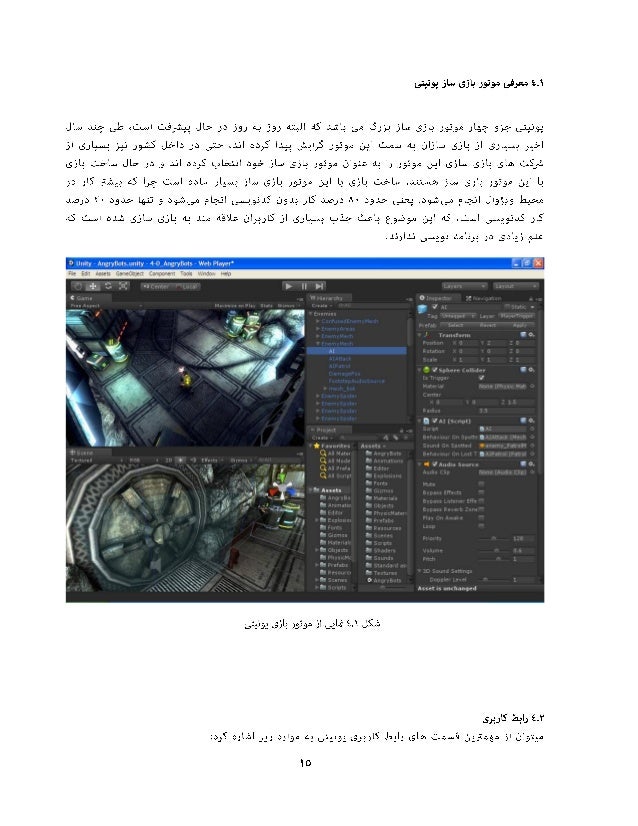Toggle the Center pivot mode button
The width and height of the screenshot is (638, 826).
(156, 287)
